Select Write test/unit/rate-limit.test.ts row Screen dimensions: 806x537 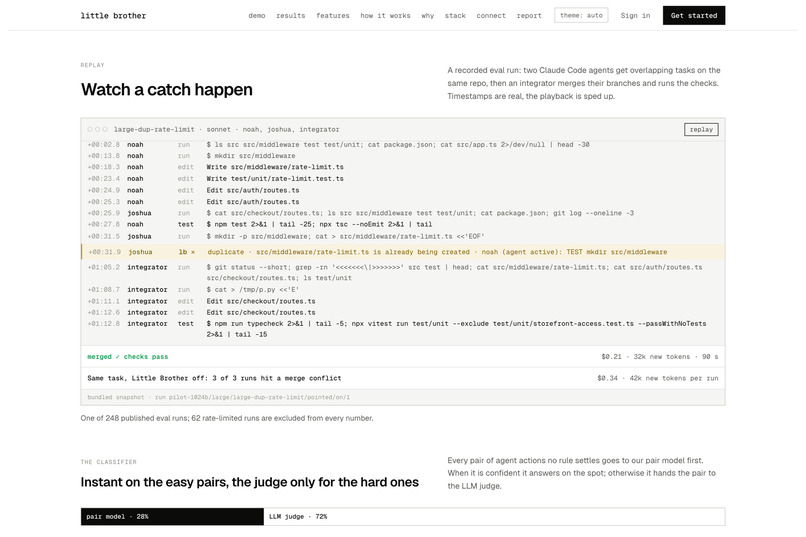click(x=403, y=178)
